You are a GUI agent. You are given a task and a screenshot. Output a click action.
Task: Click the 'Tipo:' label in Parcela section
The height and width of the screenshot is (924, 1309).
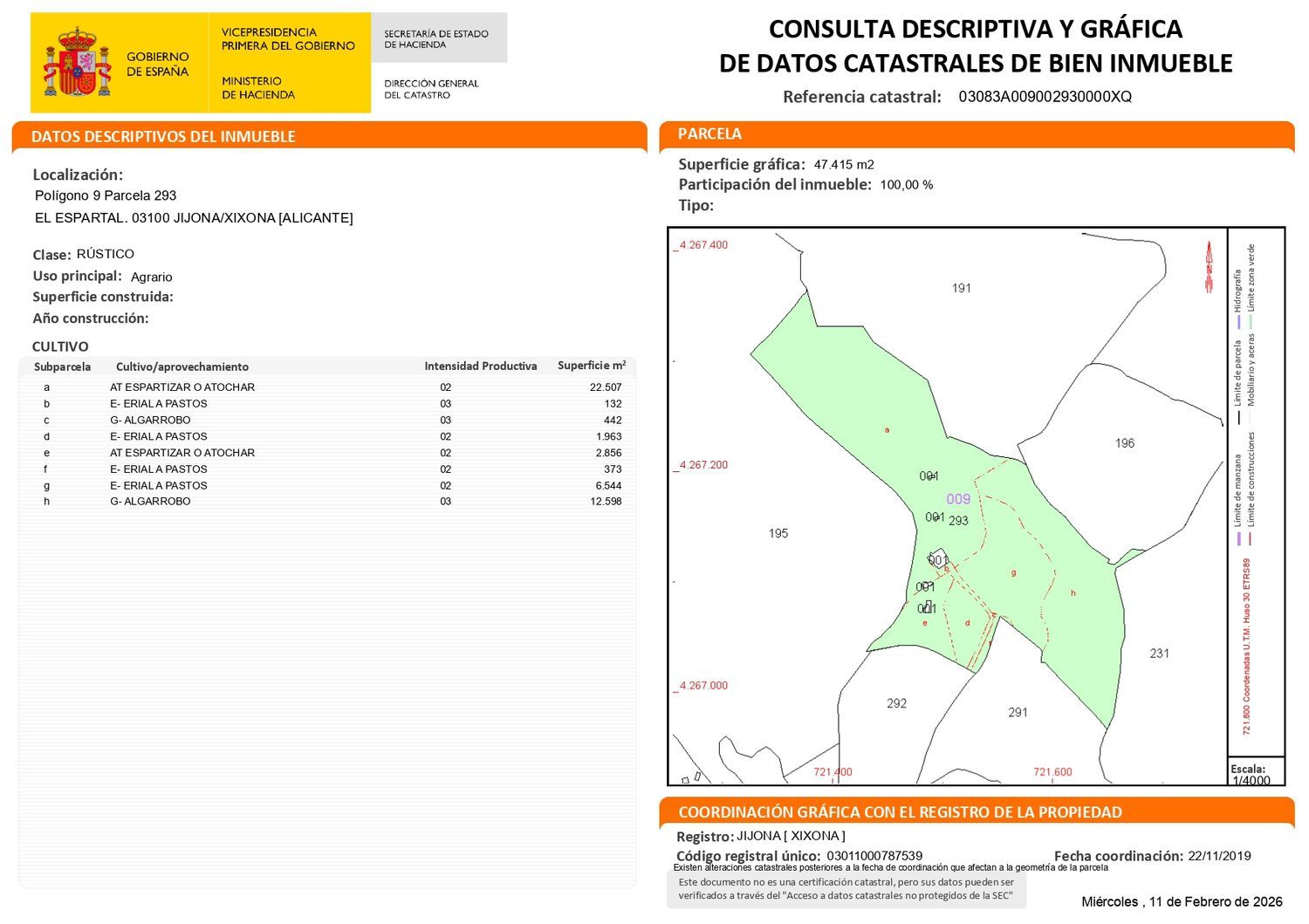(x=696, y=206)
